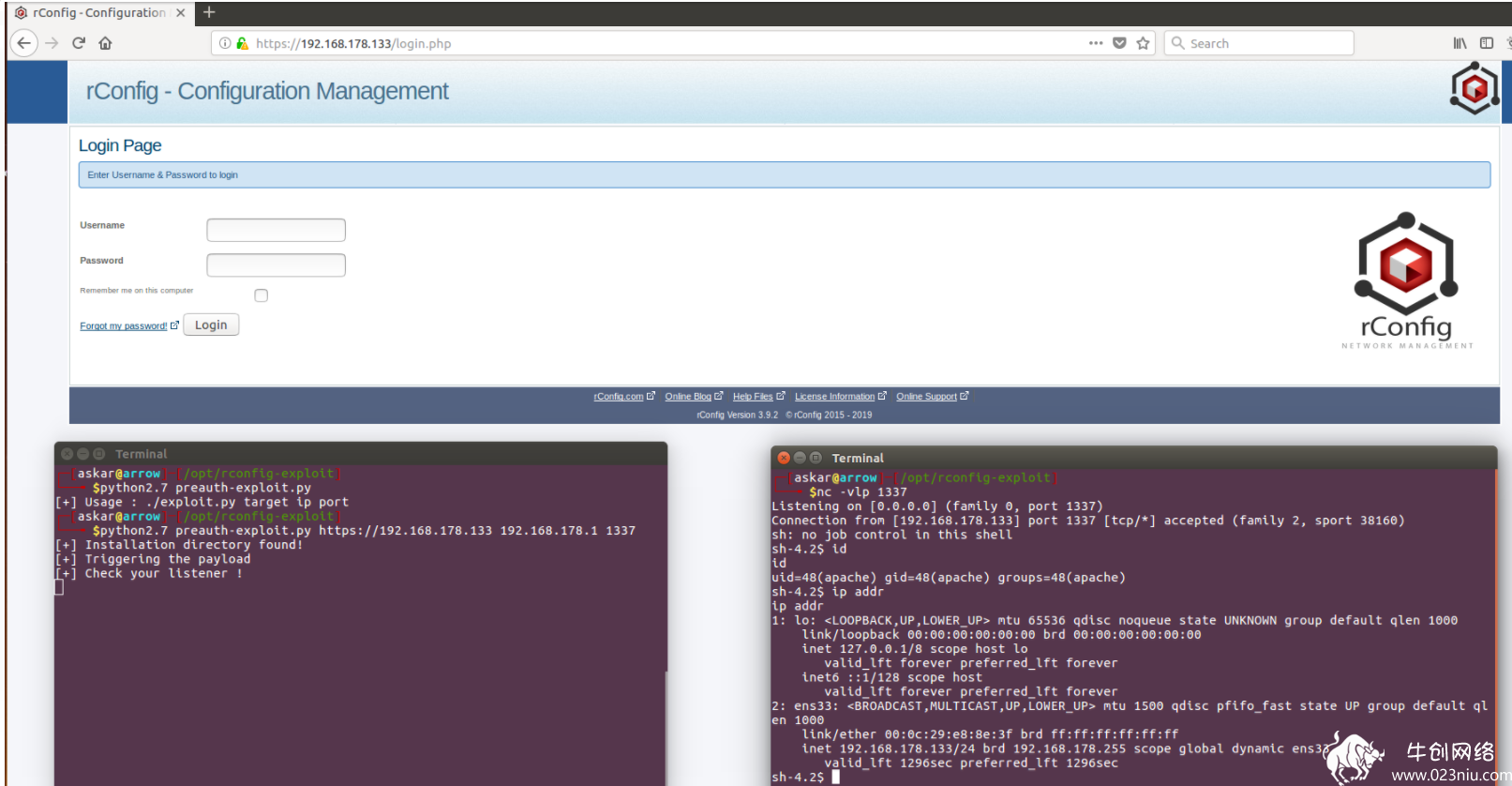Screen dimensions: 1512x786
Task: Maximize the right Terminal window
Action: click(x=816, y=458)
